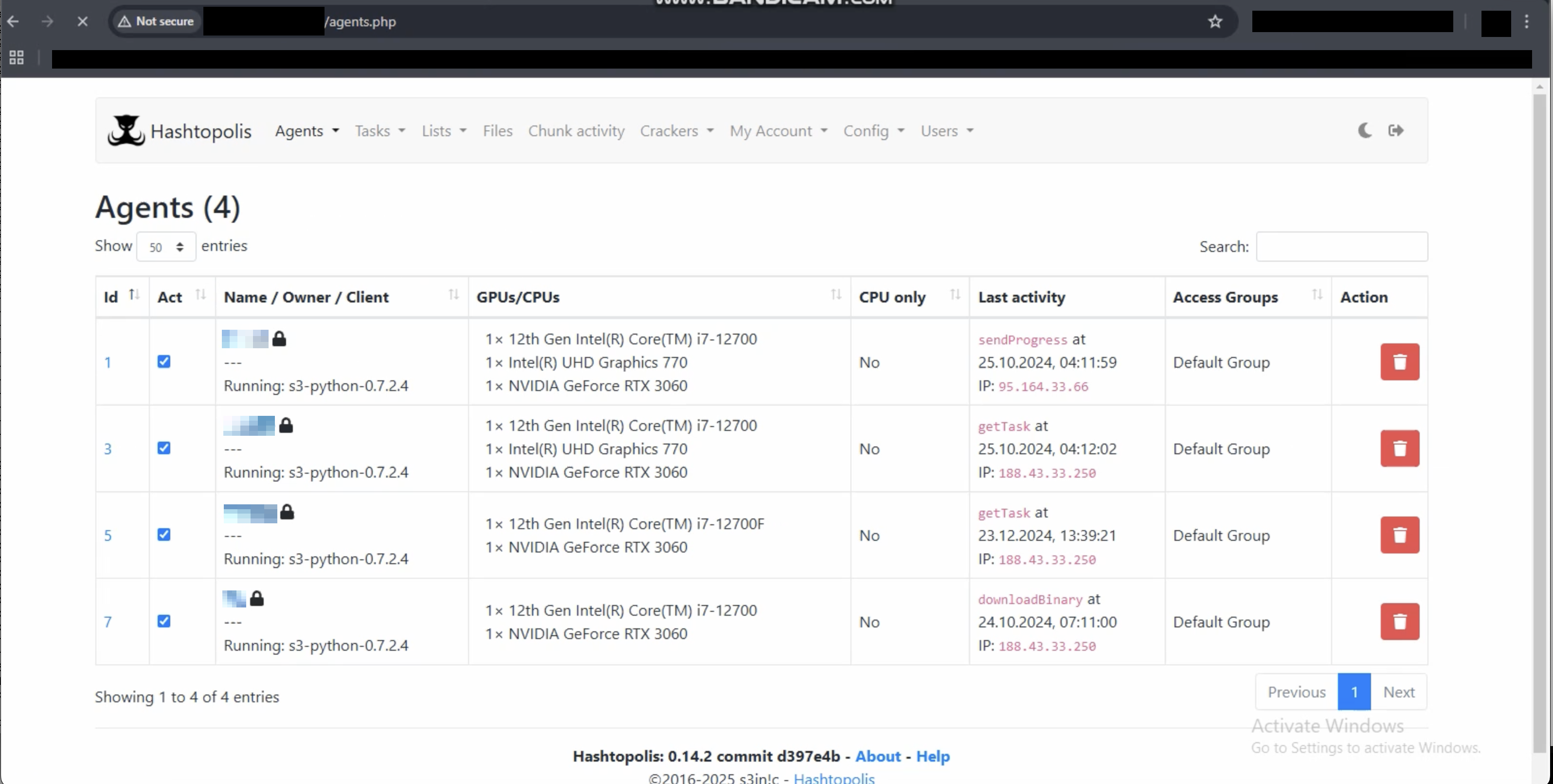Go to Chunk activity page
Image resolution: width=1553 pixels, height=784 pixels.
576,131
